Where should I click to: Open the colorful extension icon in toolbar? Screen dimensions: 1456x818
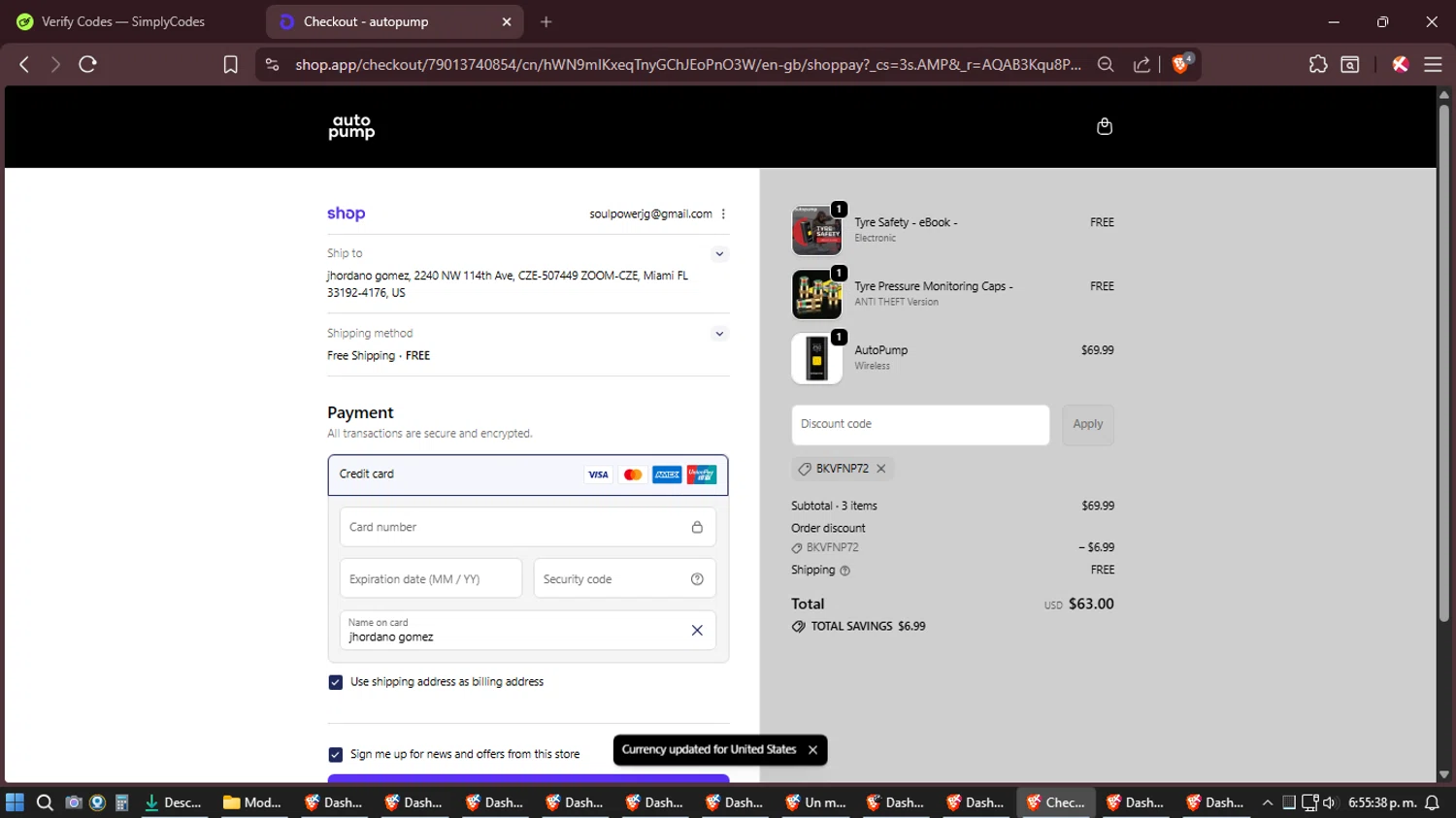tap(1400, 64)
